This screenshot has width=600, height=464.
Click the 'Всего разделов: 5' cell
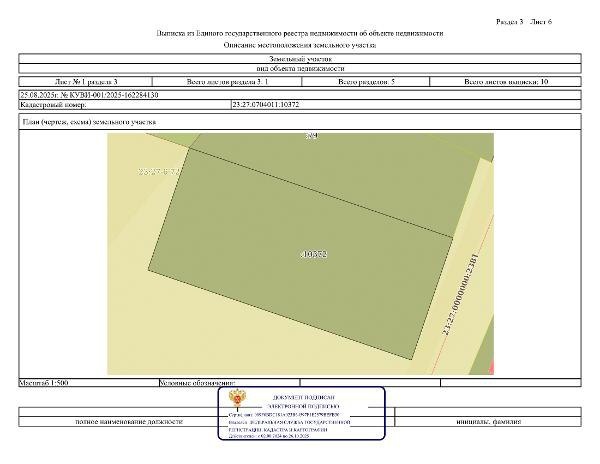click(366, 81)
